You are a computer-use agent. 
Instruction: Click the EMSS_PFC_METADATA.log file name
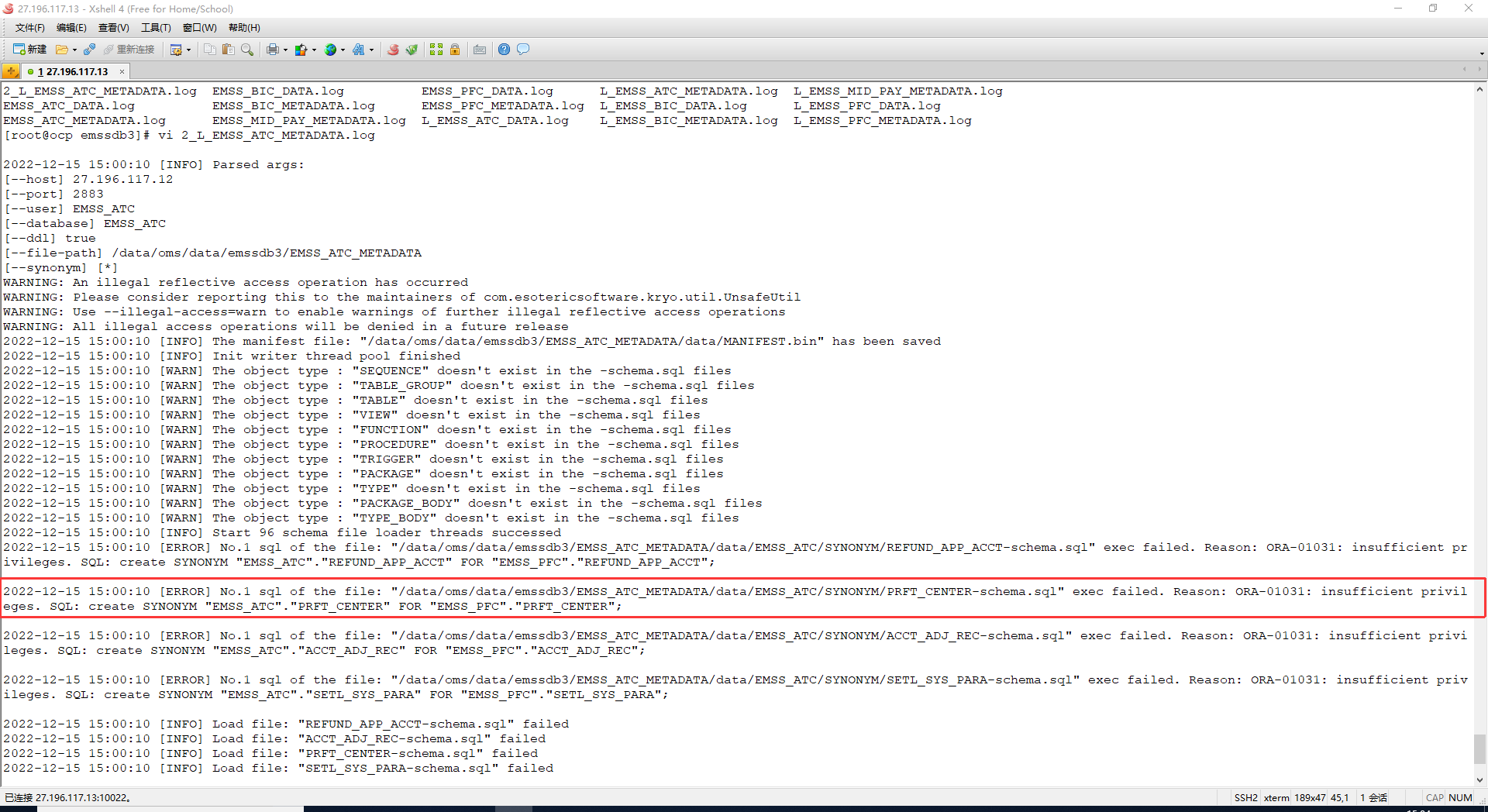(x=503, y=105)
